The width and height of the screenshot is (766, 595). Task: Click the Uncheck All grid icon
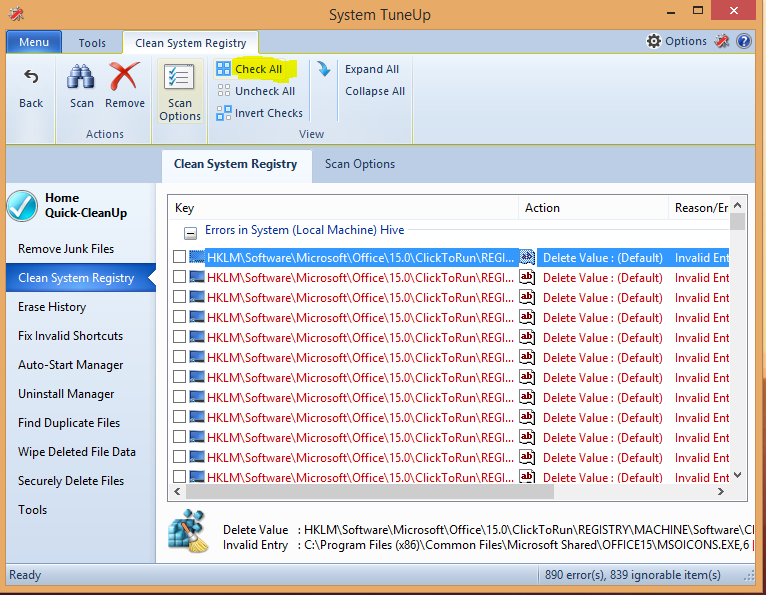click(224, 90)
